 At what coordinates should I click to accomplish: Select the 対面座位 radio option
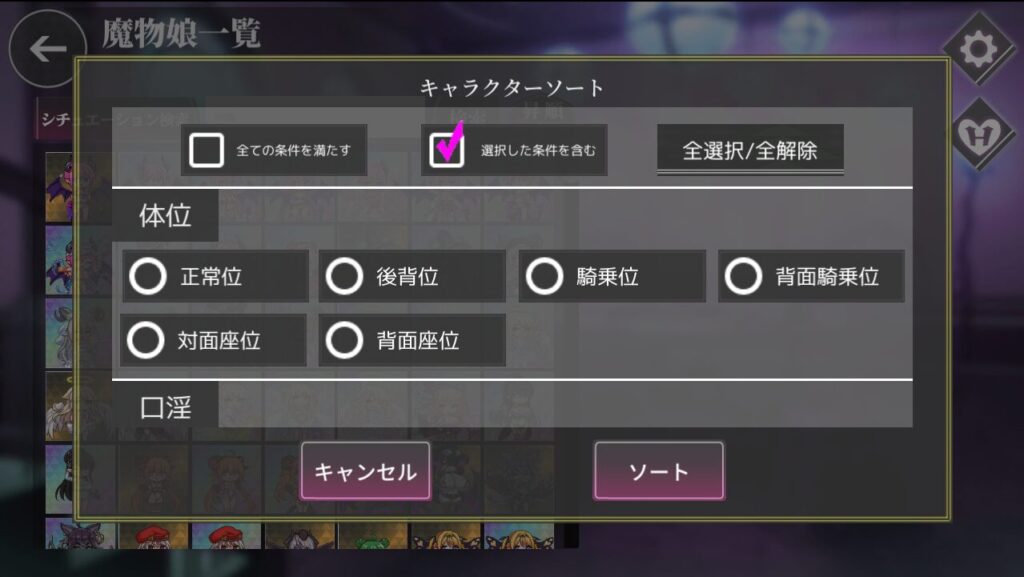[x=214, y=340]
